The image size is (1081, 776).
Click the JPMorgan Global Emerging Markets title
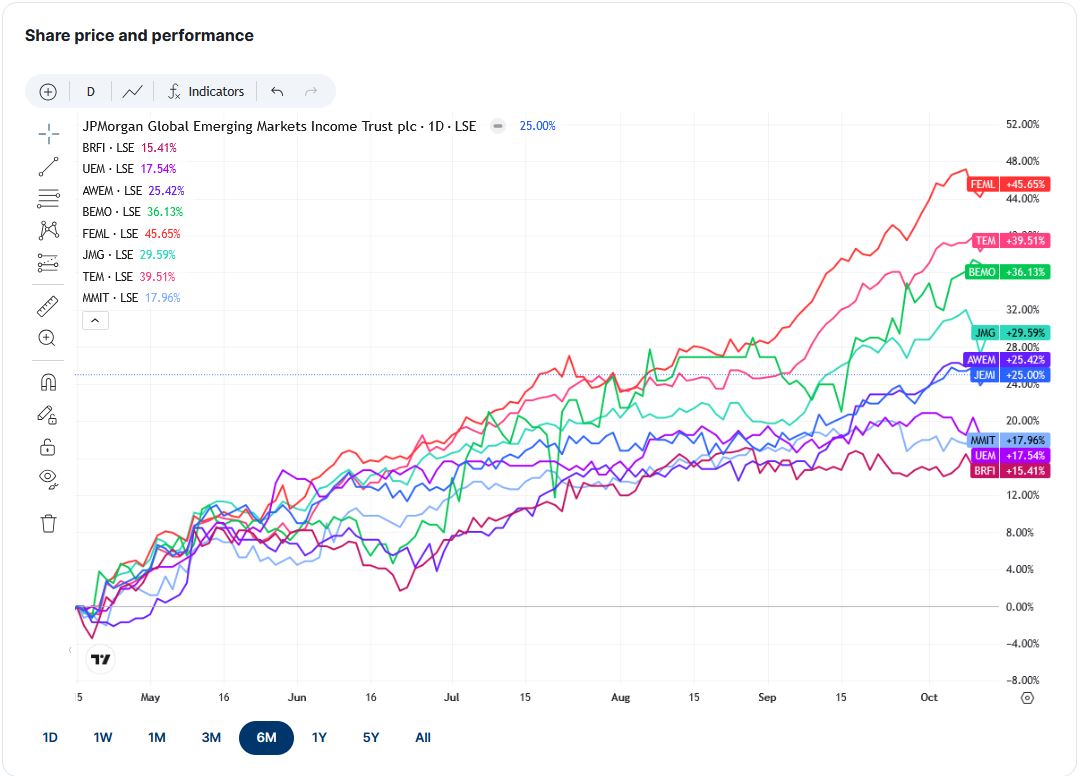click(279, 126)
